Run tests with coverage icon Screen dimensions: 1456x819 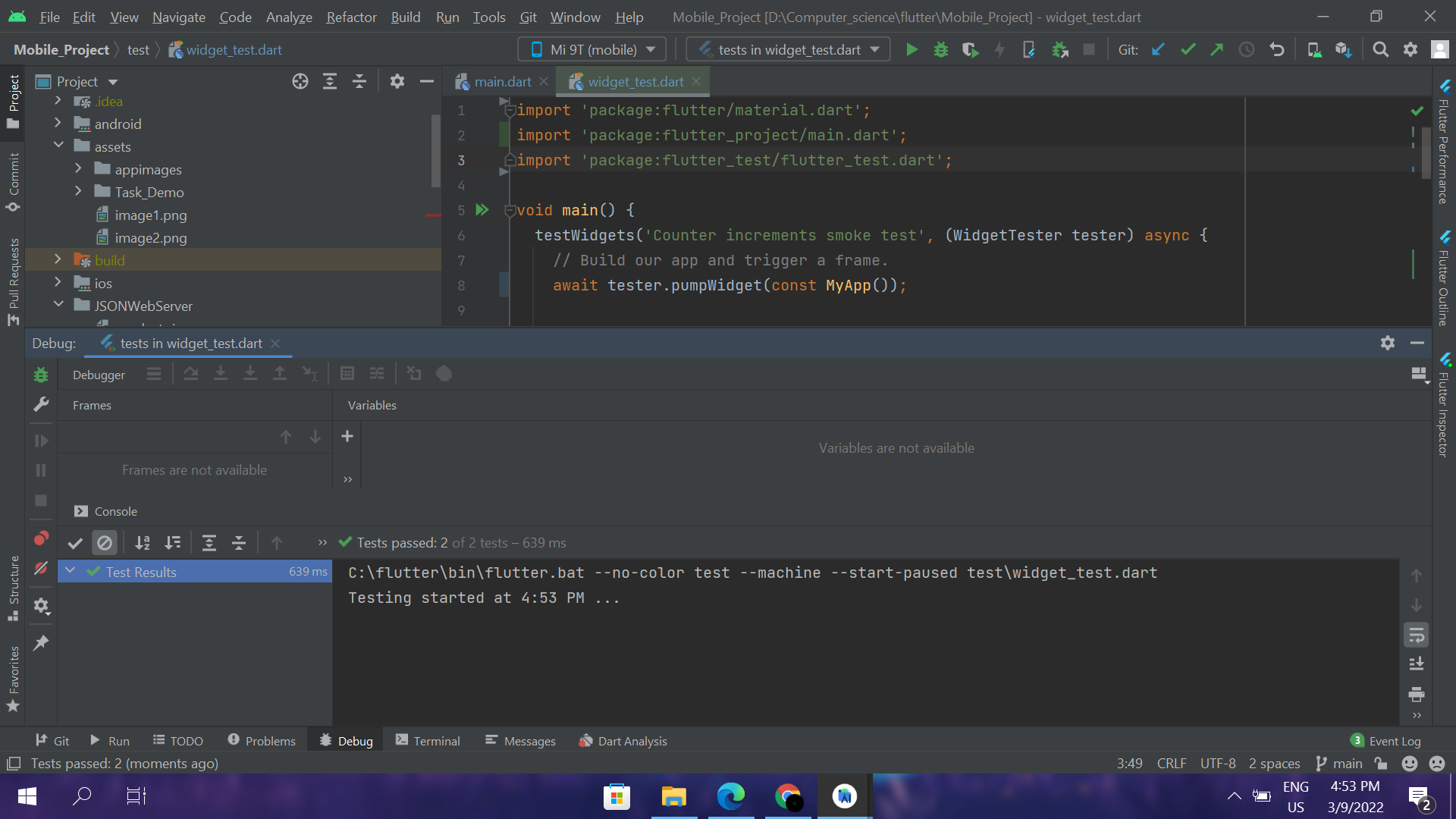point(971,50)
